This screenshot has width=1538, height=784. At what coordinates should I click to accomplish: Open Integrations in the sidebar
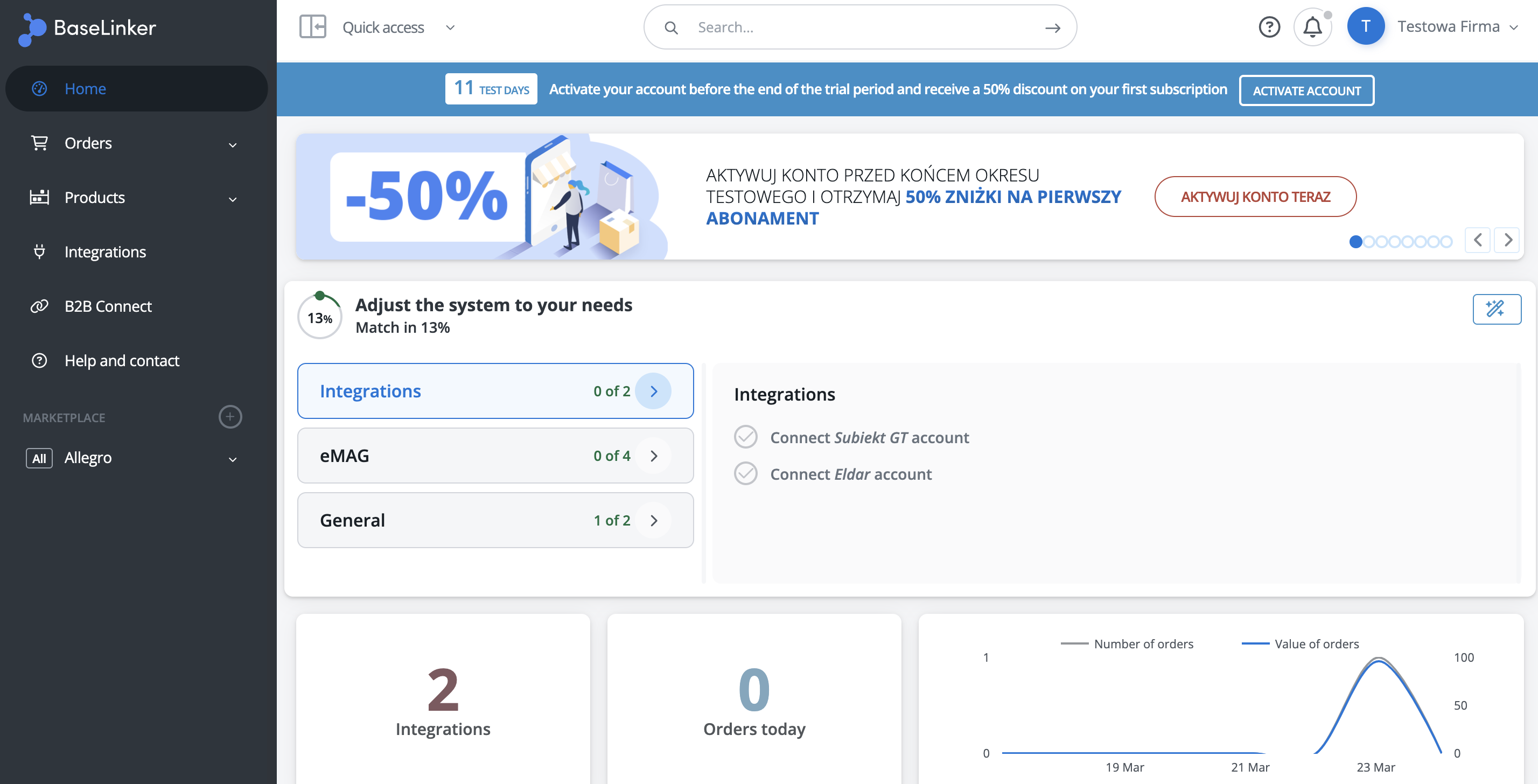tap(105, 252)
